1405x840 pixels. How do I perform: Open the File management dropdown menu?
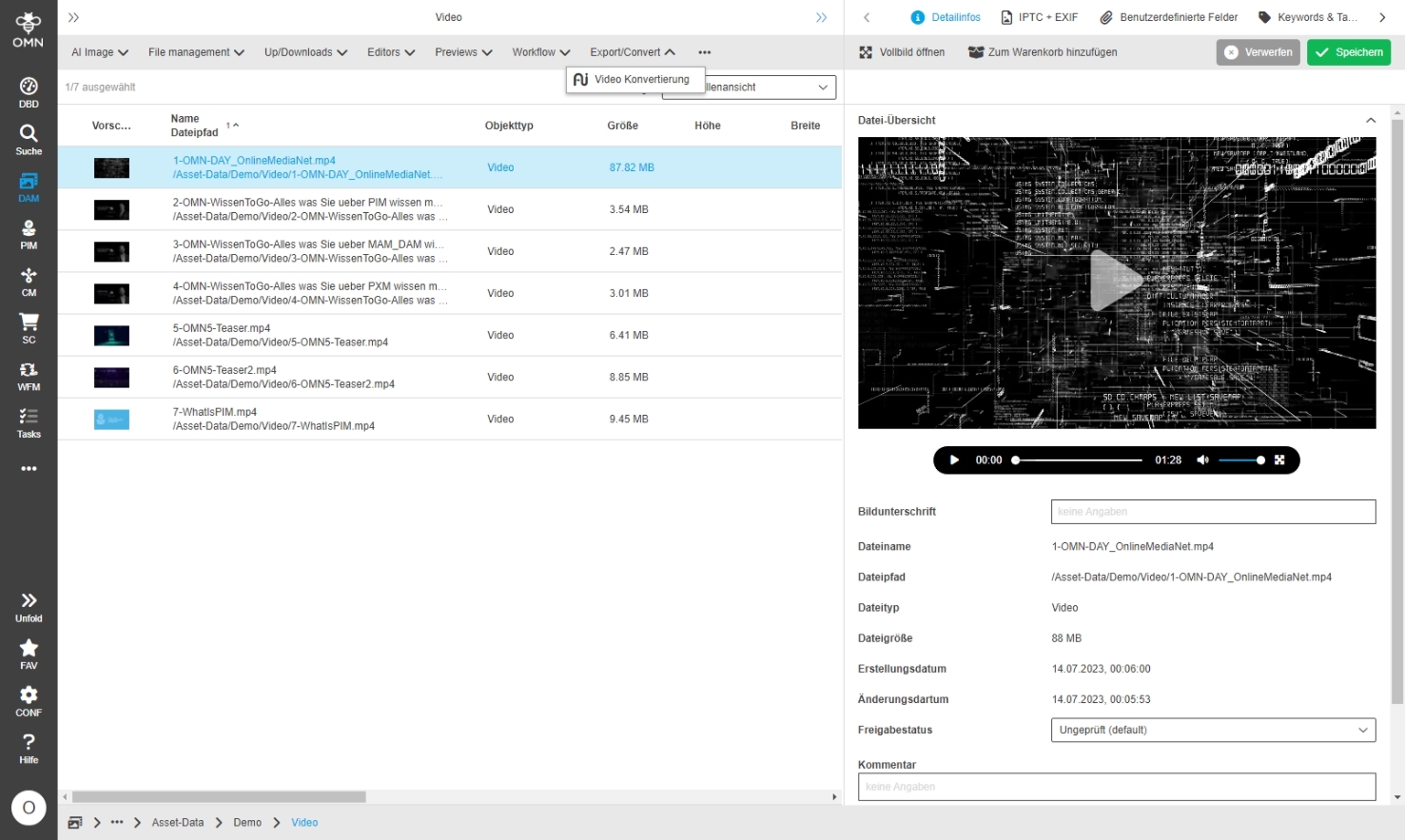tap(196, 52)
